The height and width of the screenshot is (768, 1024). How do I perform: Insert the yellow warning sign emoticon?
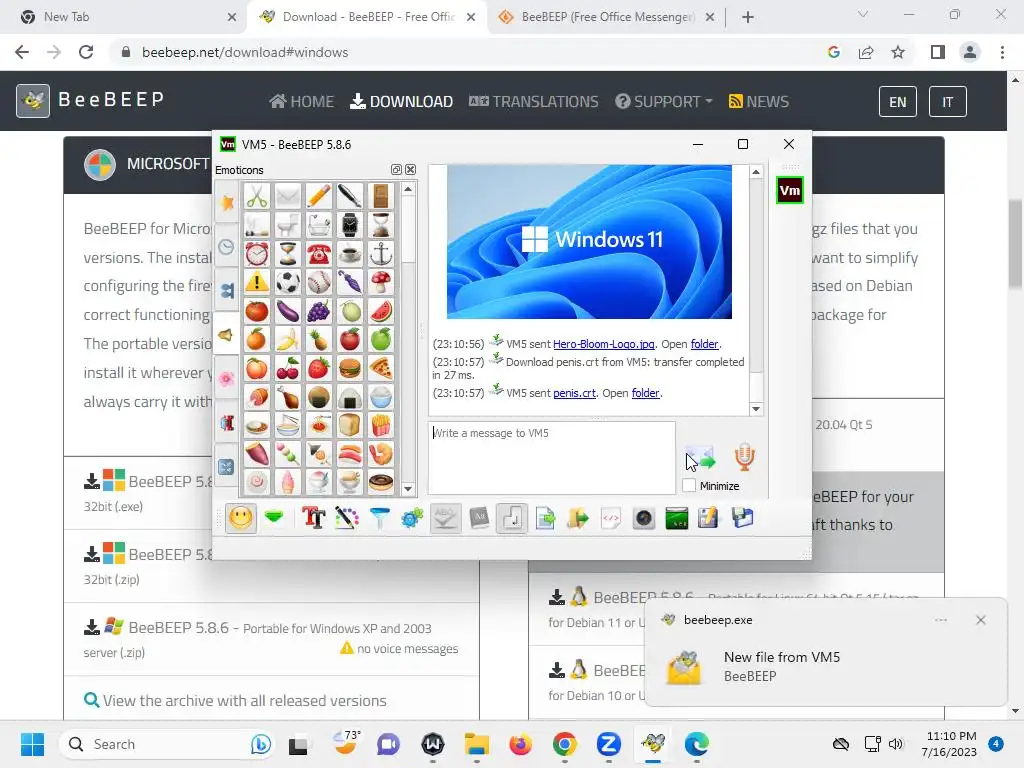pos(257,282)
